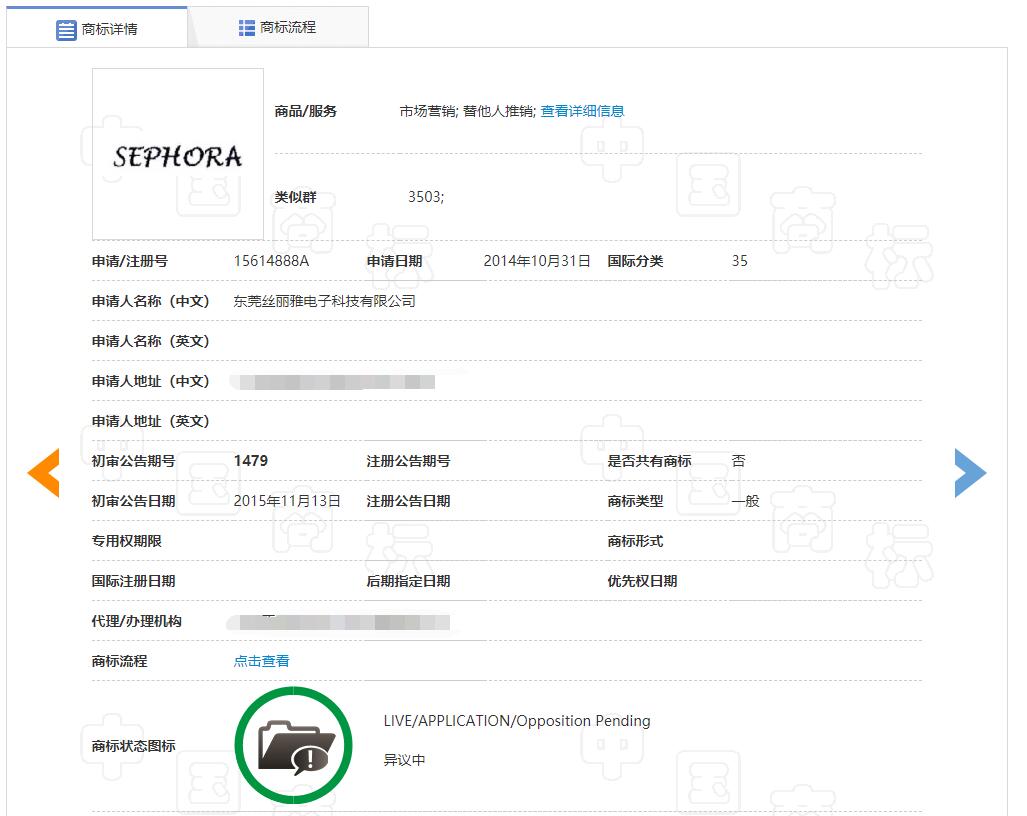Go to previous trademark with orange arrow
Screen dimensions: 1027x816
click(x=43, y=473)
